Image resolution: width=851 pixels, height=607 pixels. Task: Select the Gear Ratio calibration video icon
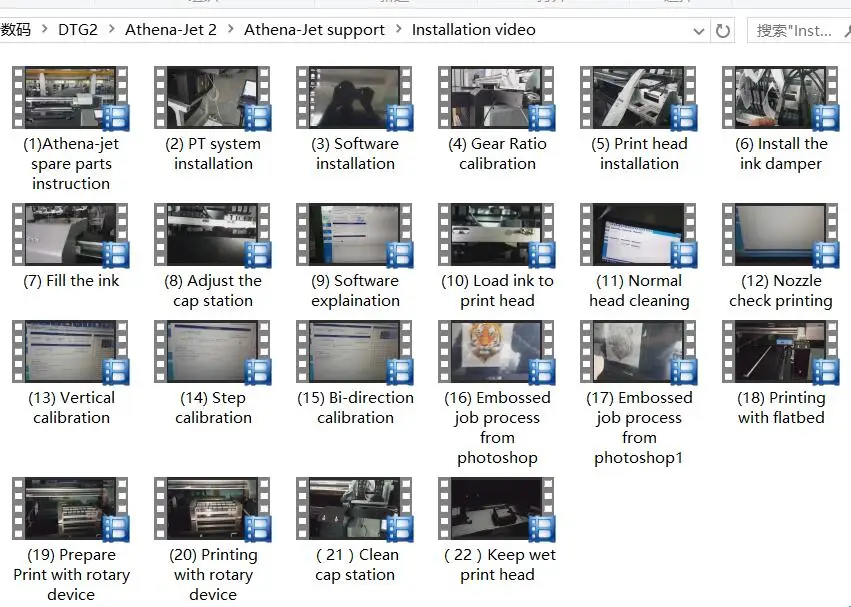(497, 98)
